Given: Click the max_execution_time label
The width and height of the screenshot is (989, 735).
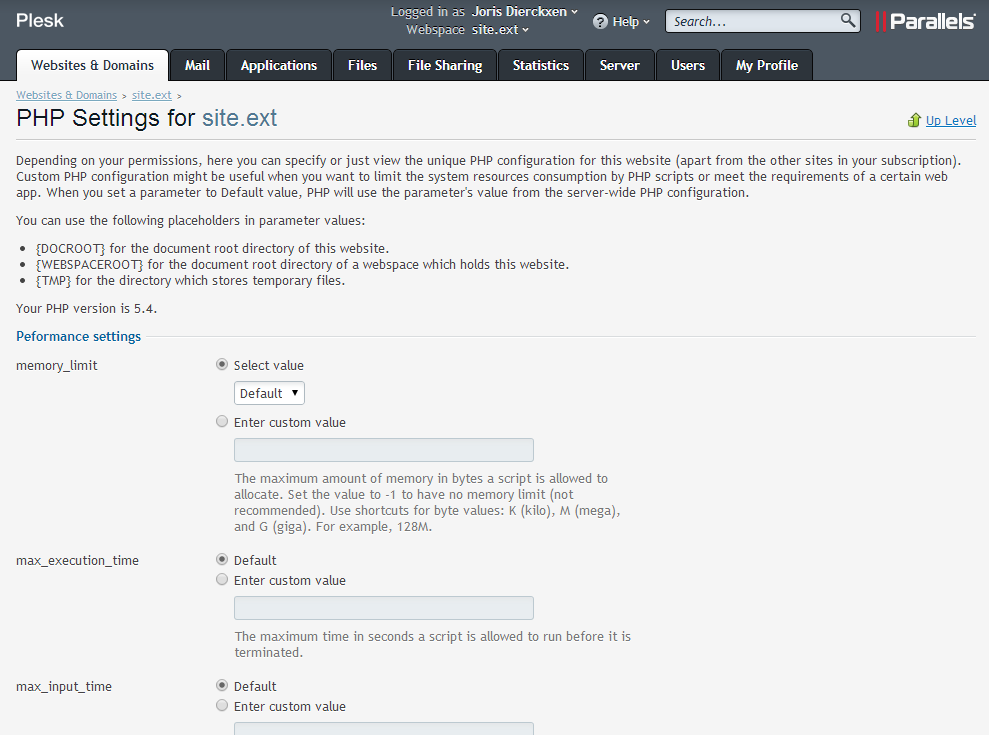Looking at the screenshot, I should pyautogui.click(x=77, y=560).
